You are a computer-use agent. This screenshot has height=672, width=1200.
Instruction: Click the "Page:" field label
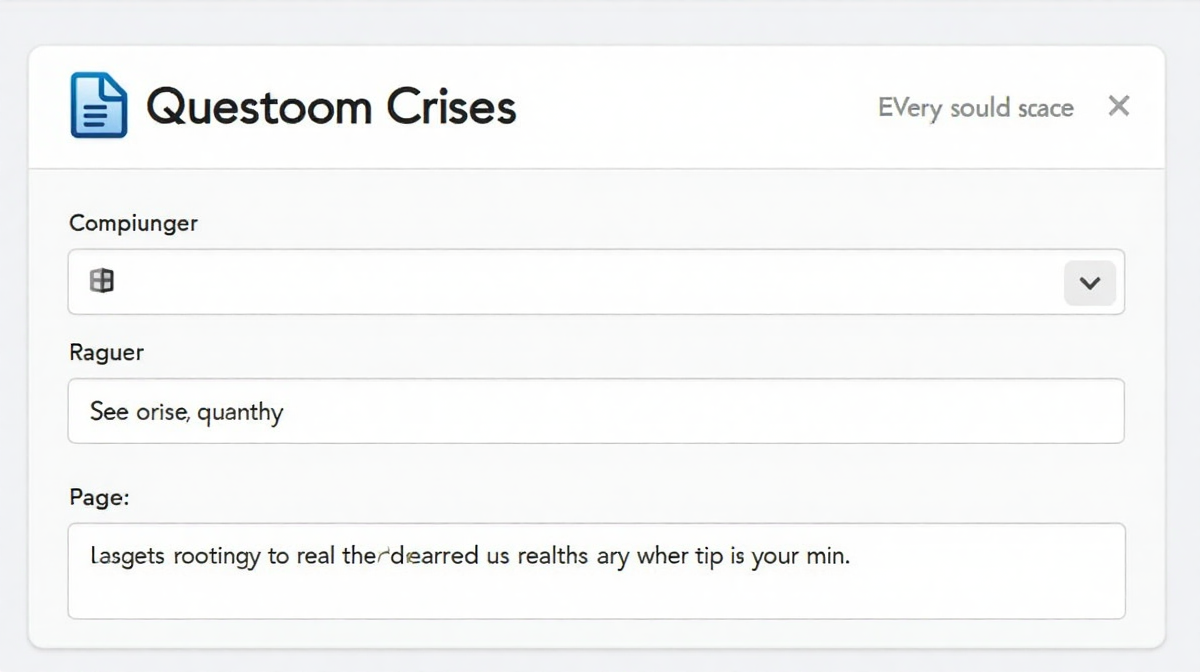pyautogui.click(x=99, y=497)
